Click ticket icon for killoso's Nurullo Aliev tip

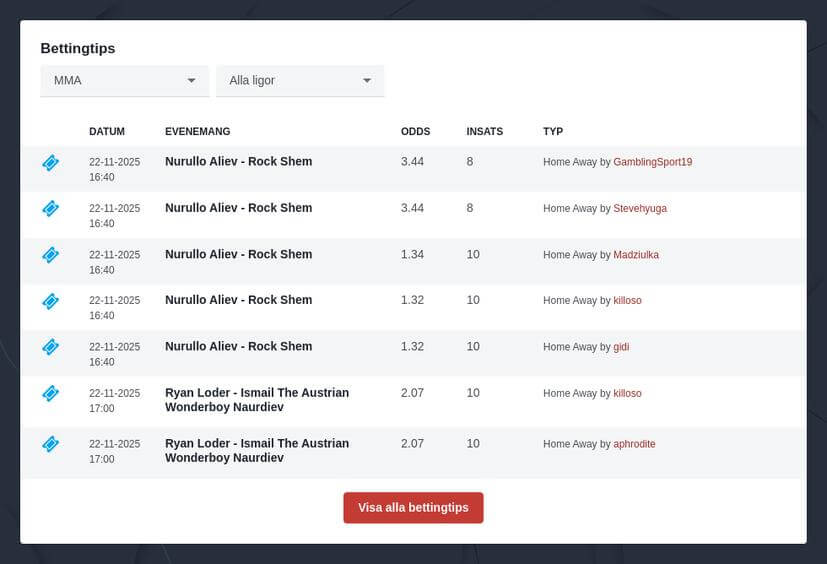[x=51, y=301]
